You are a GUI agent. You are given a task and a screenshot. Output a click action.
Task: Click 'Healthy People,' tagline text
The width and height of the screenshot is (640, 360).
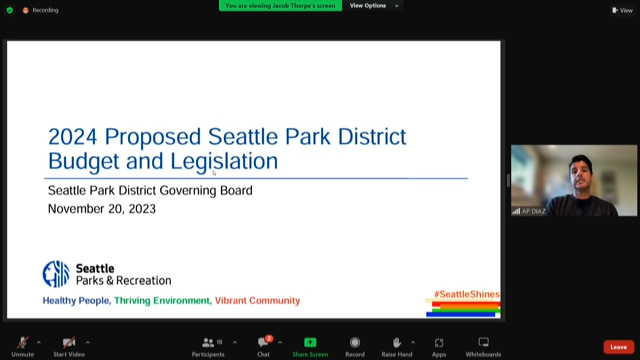pos(77,301)
